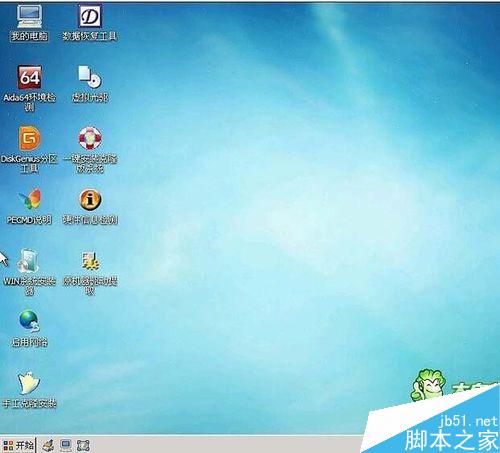Click the quick-launch icon with four corner handles
This screenshot has height=453, width=500.
(83, 445)
